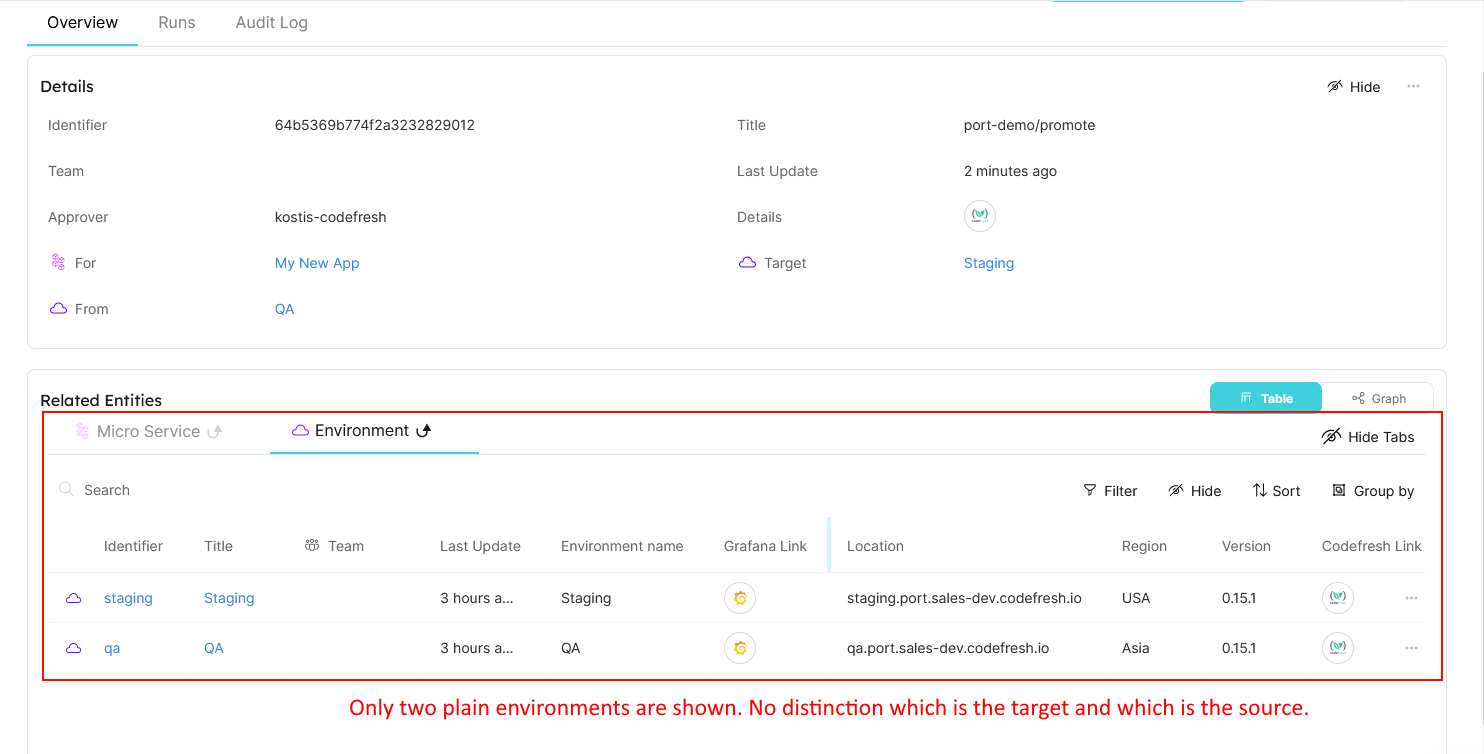This screenshot has height=754, width=1484.
Task: Click Codefresh link icon in qa row
Action: coord(1338,648)
